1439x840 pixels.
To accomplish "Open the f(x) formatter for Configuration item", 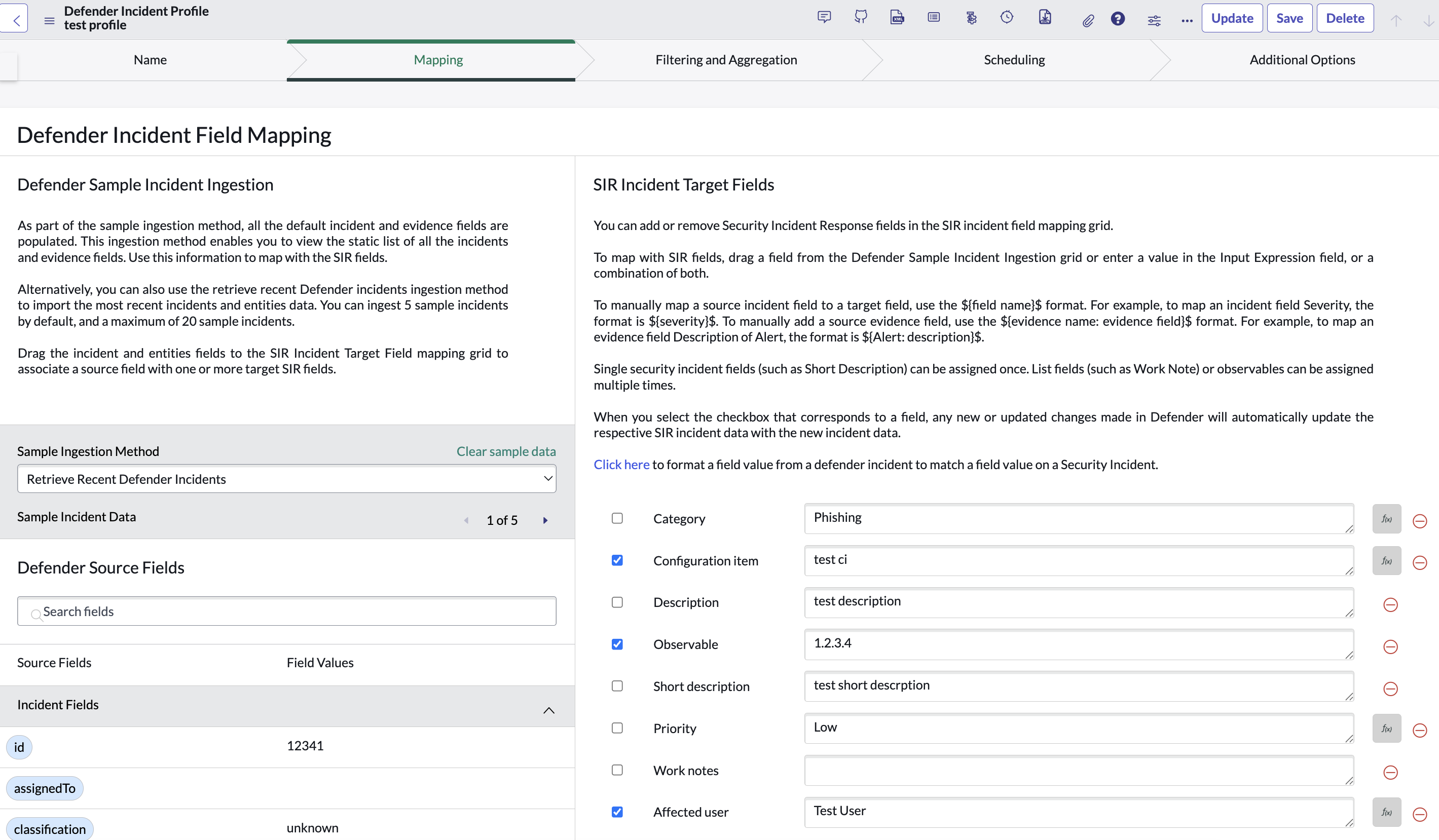I will (1386, 561).
